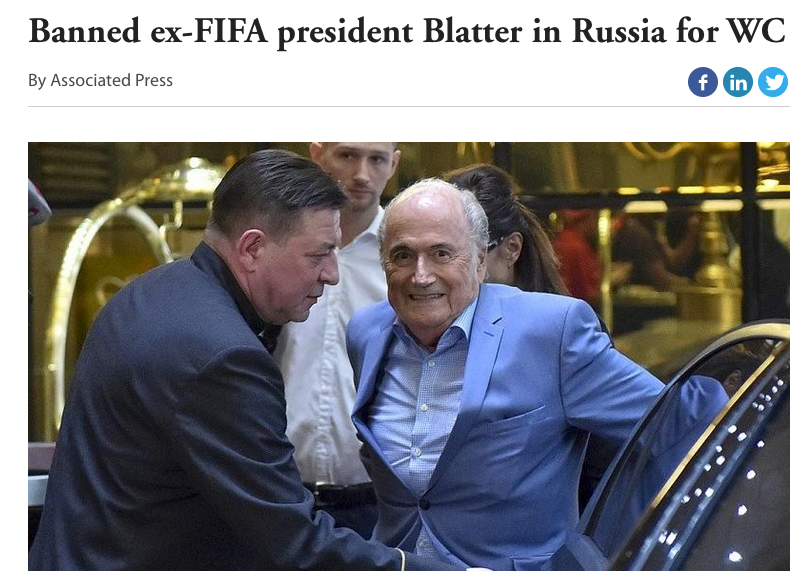This screenshot has width=807, height=580.
Task: Share the article via Twitter bird icon
Action: click(773, 82)
